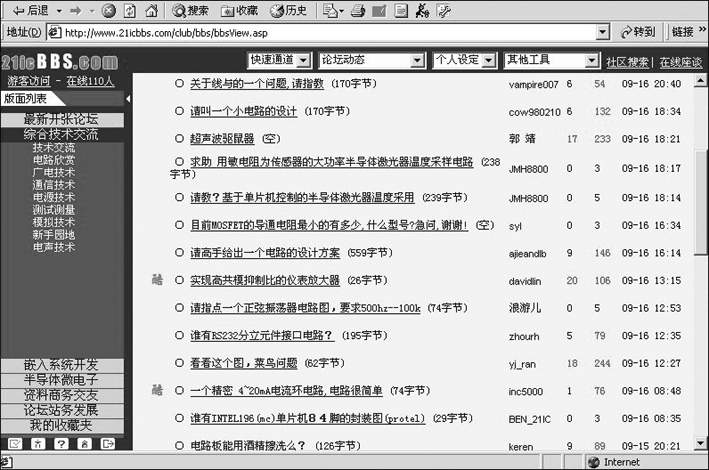This screenshot has width=709, height=470.
Task: Open the History (历史) pane
Action: click(288, 10)
